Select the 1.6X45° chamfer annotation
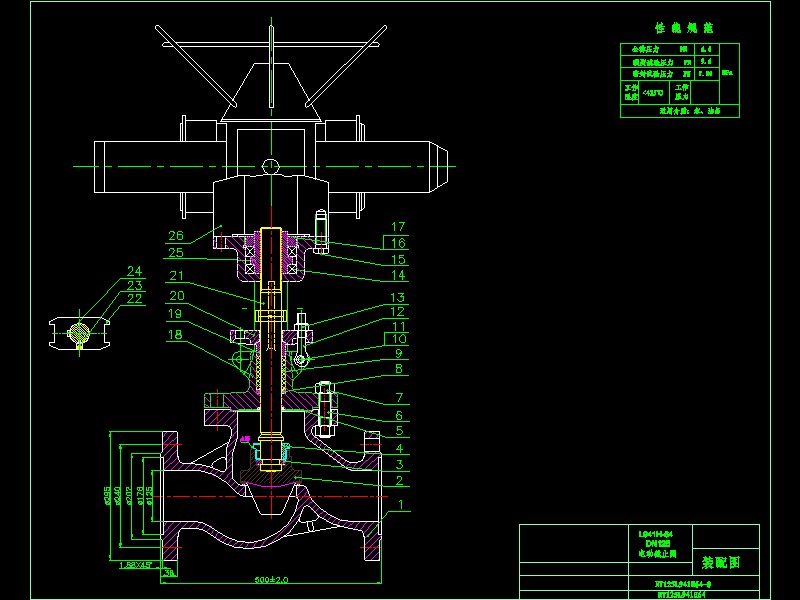 coord(134,563)
